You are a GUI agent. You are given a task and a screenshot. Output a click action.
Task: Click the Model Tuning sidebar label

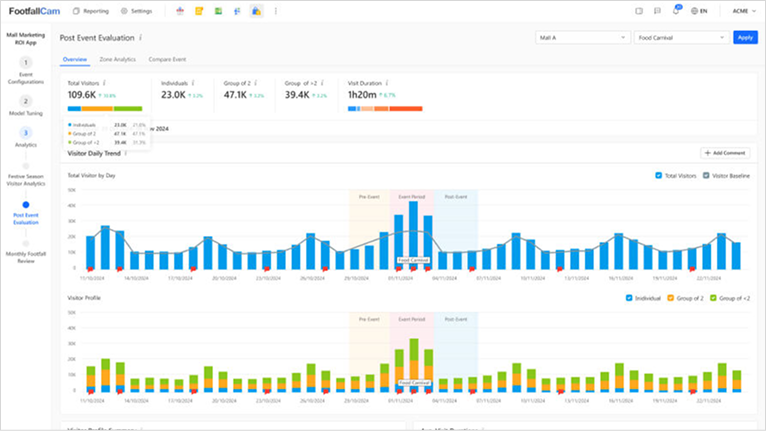pyautogui.click(x=26, y=113)
